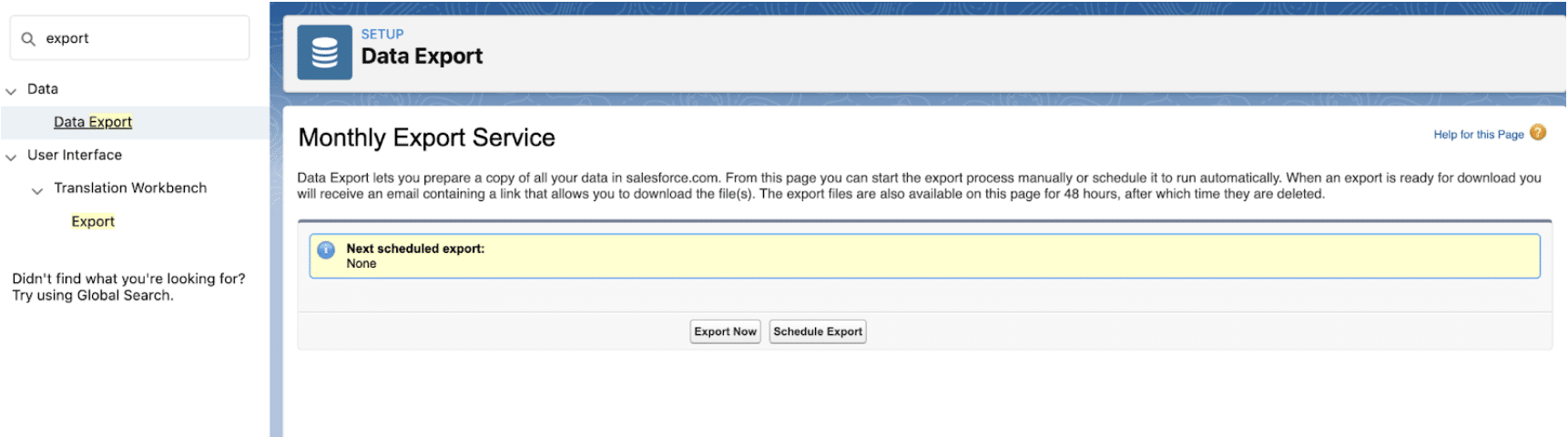The width and height of the screenshot is (1568, 437).
Task: Click the Data Export database icon
Action: (x=324, y=53)
